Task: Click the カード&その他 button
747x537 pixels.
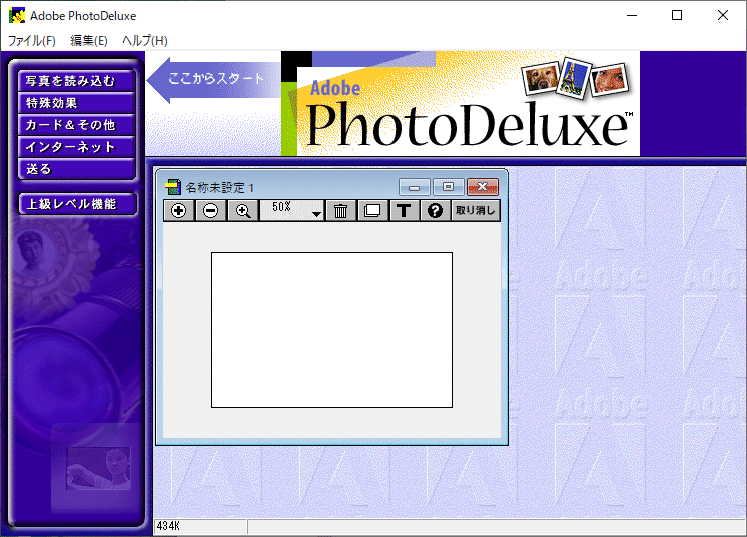Action: click(x=77, y=125)
